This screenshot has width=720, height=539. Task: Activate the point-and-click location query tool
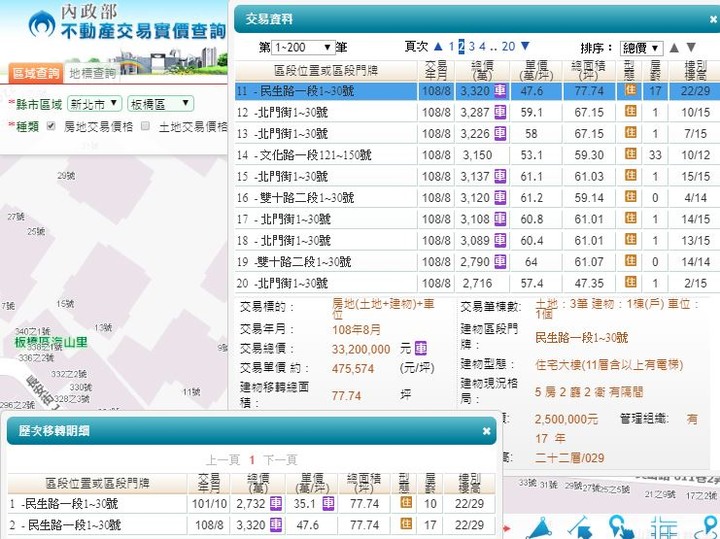[622, 528]
